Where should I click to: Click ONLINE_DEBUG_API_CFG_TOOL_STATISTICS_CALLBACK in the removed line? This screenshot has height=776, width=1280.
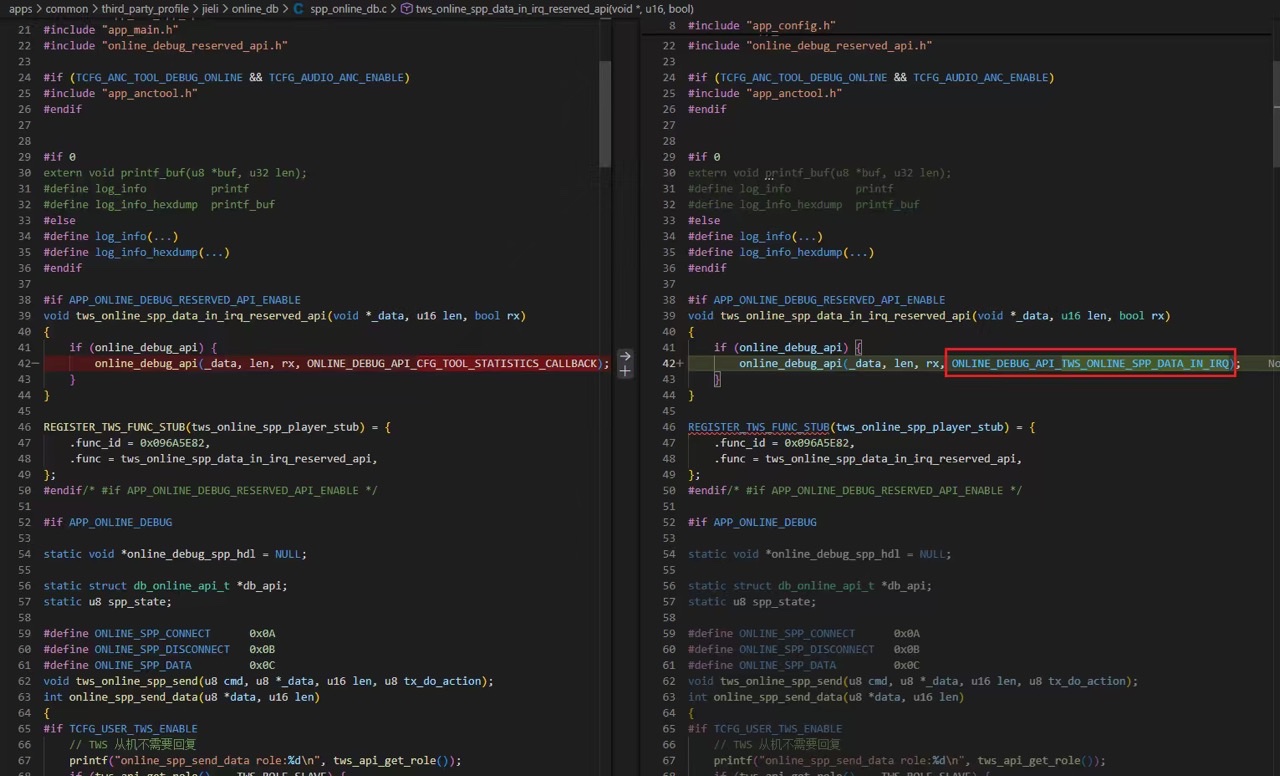pyautogui.click(x=454, y=363)
